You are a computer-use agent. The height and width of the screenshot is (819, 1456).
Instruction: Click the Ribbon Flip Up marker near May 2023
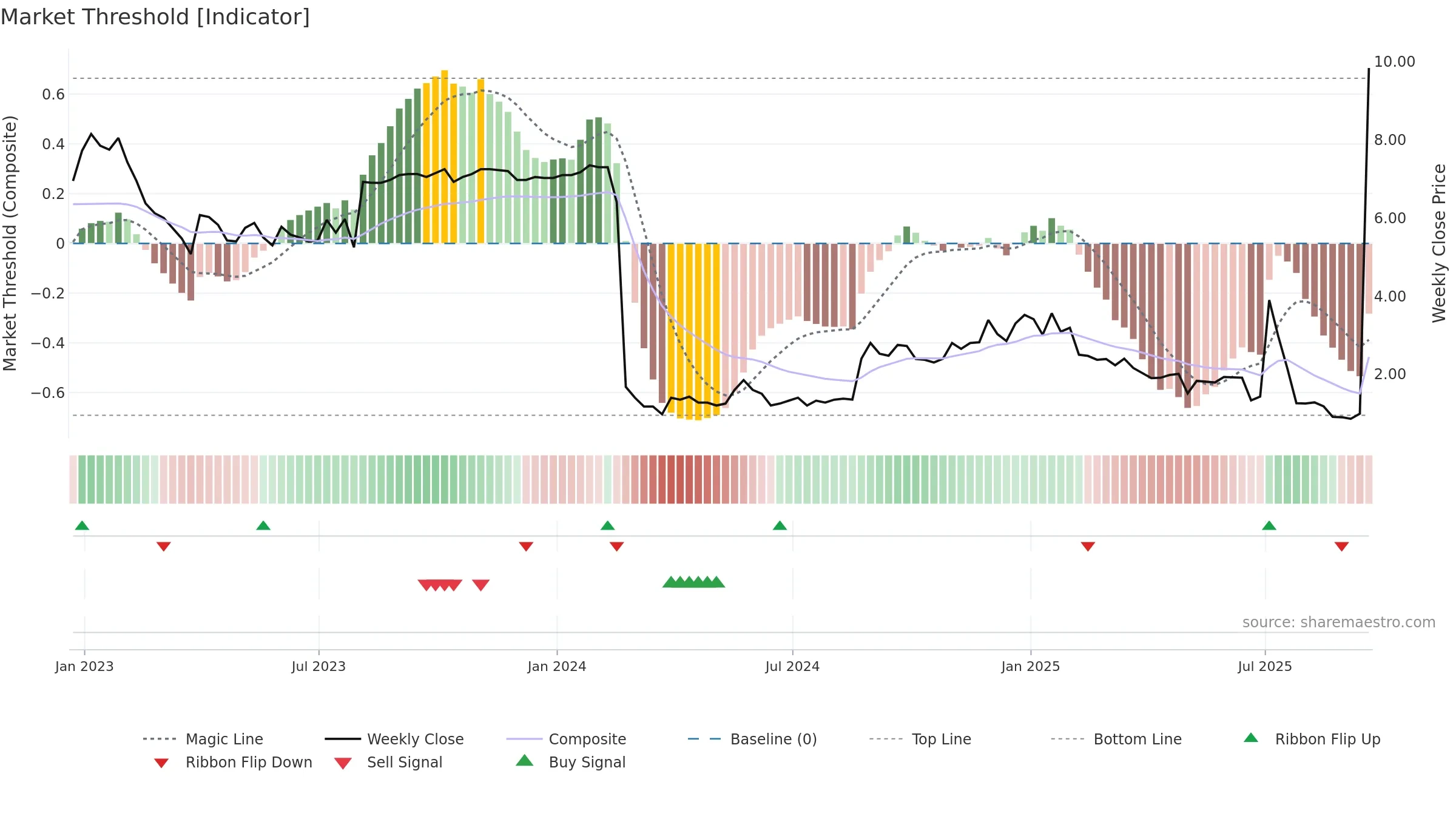(x=263, y=525)
